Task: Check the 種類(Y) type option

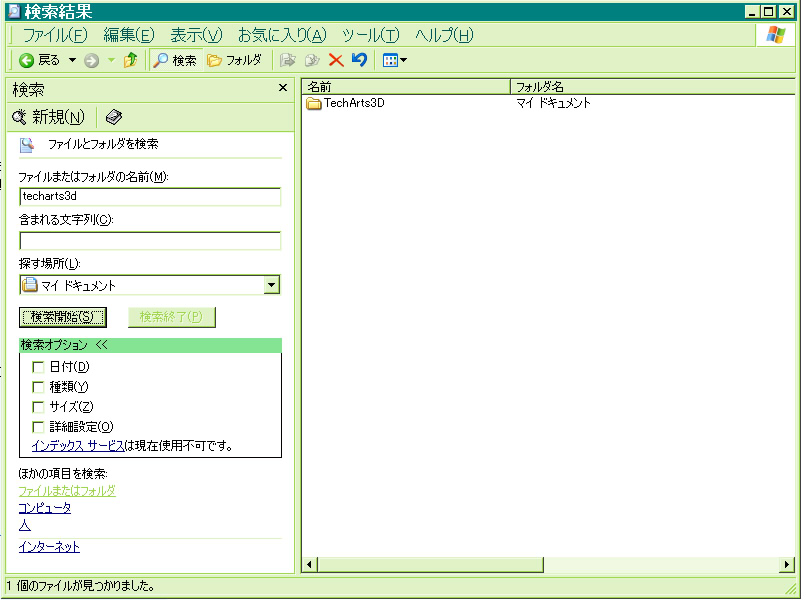Action: point(39,387)
